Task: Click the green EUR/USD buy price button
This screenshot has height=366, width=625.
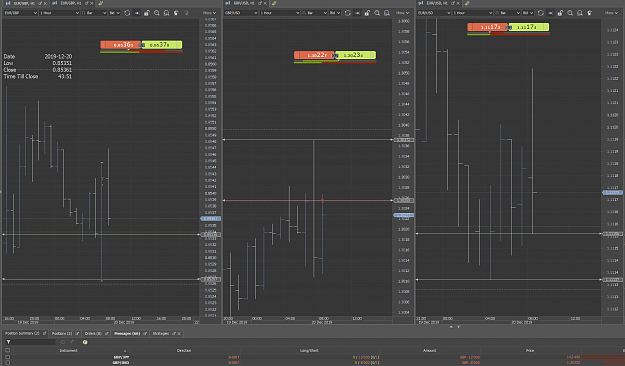Action: pyautogui.click(x=529, y=27)
